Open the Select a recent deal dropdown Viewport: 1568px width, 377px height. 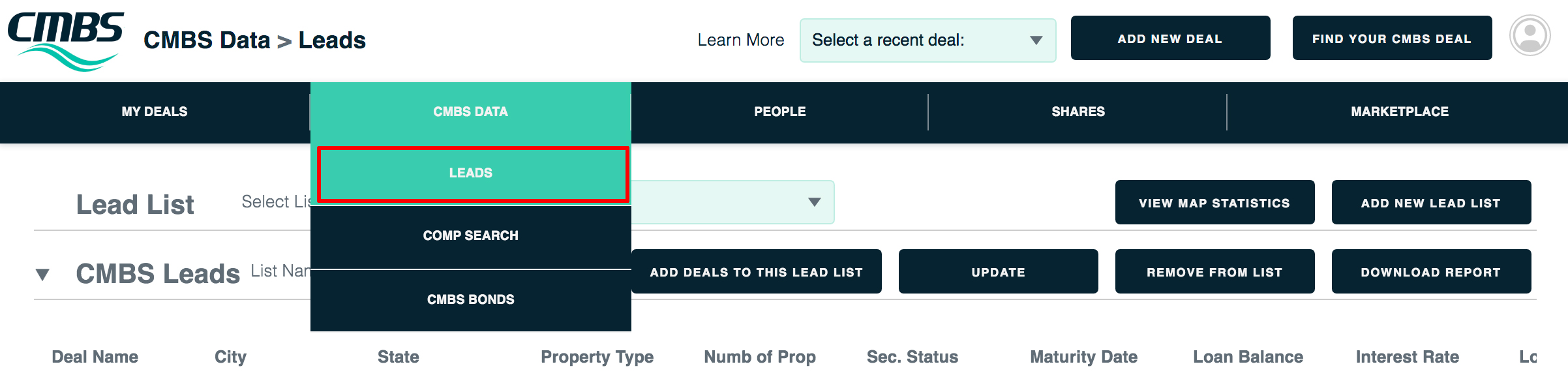pos(927,40)
